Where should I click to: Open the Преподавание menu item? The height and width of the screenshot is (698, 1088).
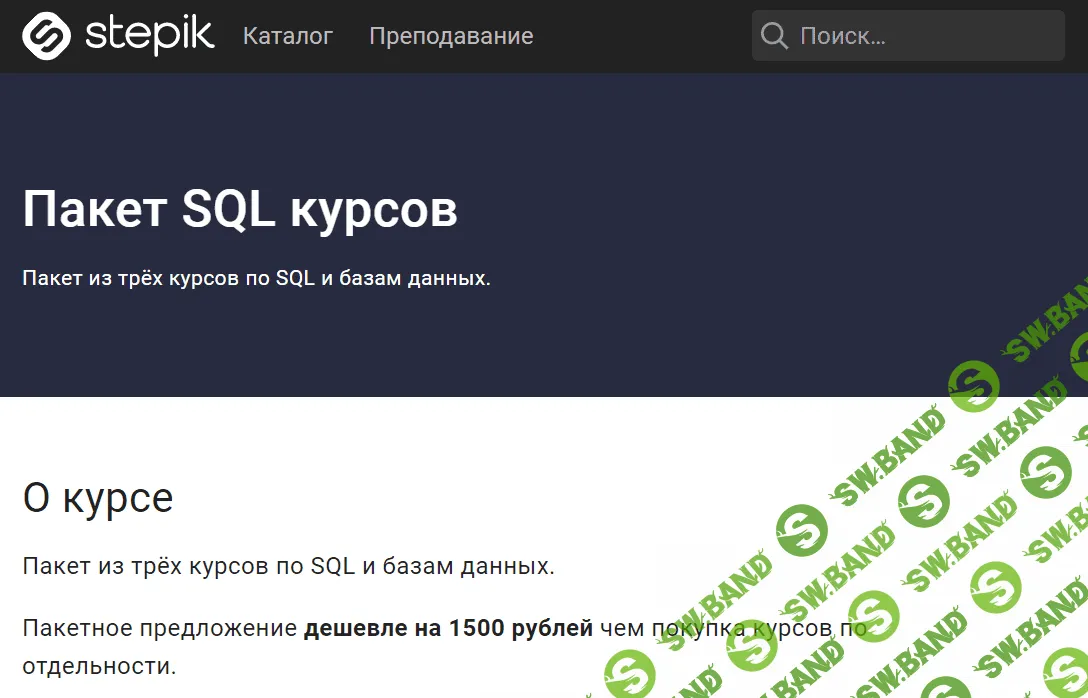(451, 36)
